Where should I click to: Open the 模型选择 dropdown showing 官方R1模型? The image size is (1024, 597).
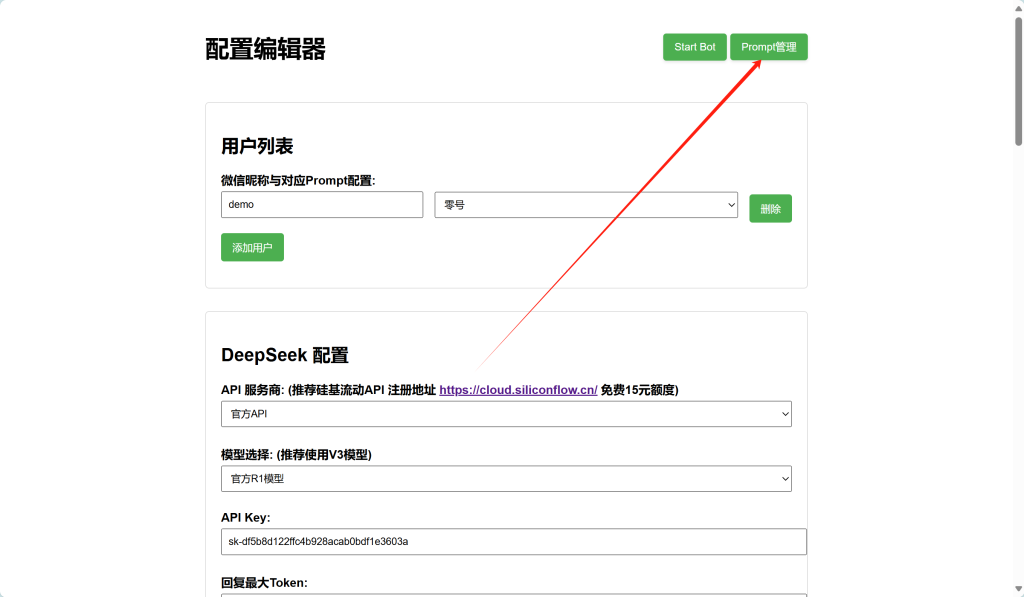point(506,479)
